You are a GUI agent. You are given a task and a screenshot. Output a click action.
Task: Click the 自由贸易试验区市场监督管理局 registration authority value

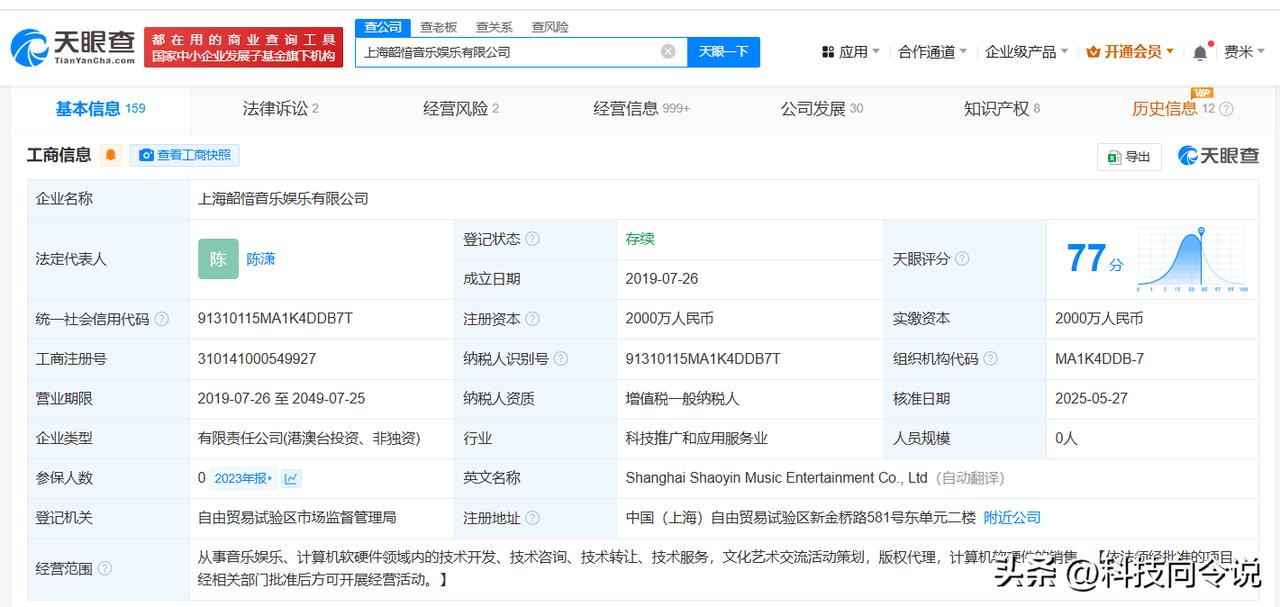pyautogui.click(x=297, y=518)
